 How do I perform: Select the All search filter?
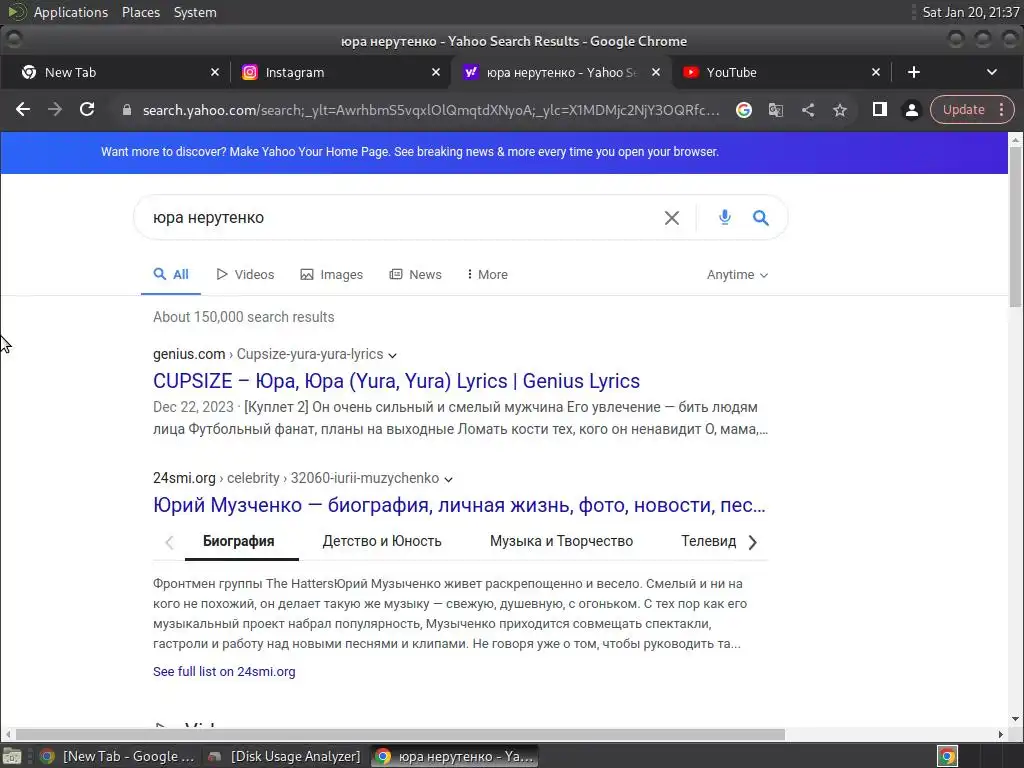tap(171, 275)
